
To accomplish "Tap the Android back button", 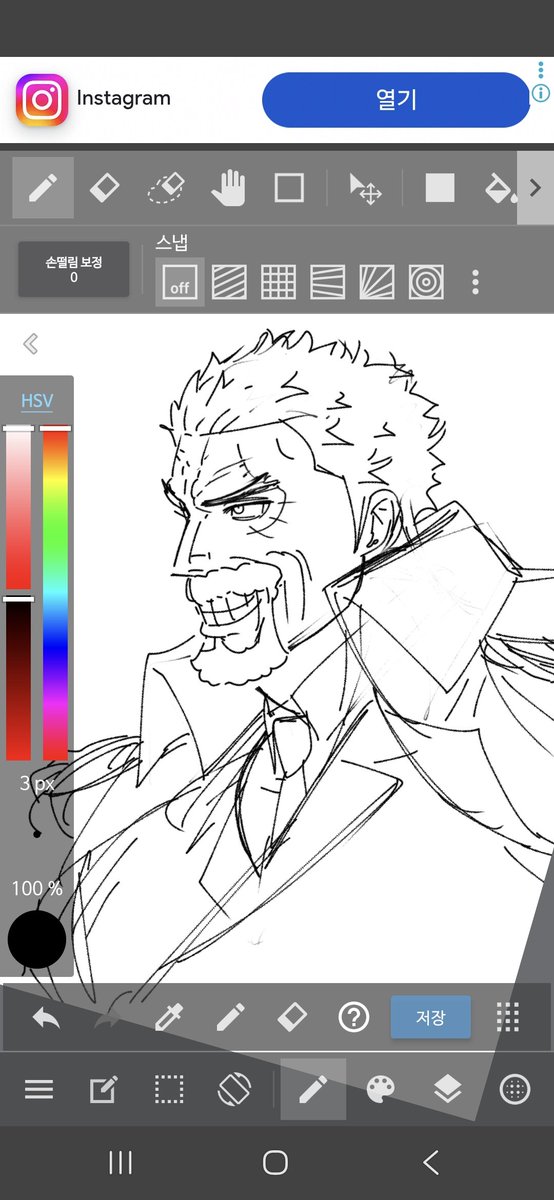I will pyautogui.click(x=431, y=1162).
